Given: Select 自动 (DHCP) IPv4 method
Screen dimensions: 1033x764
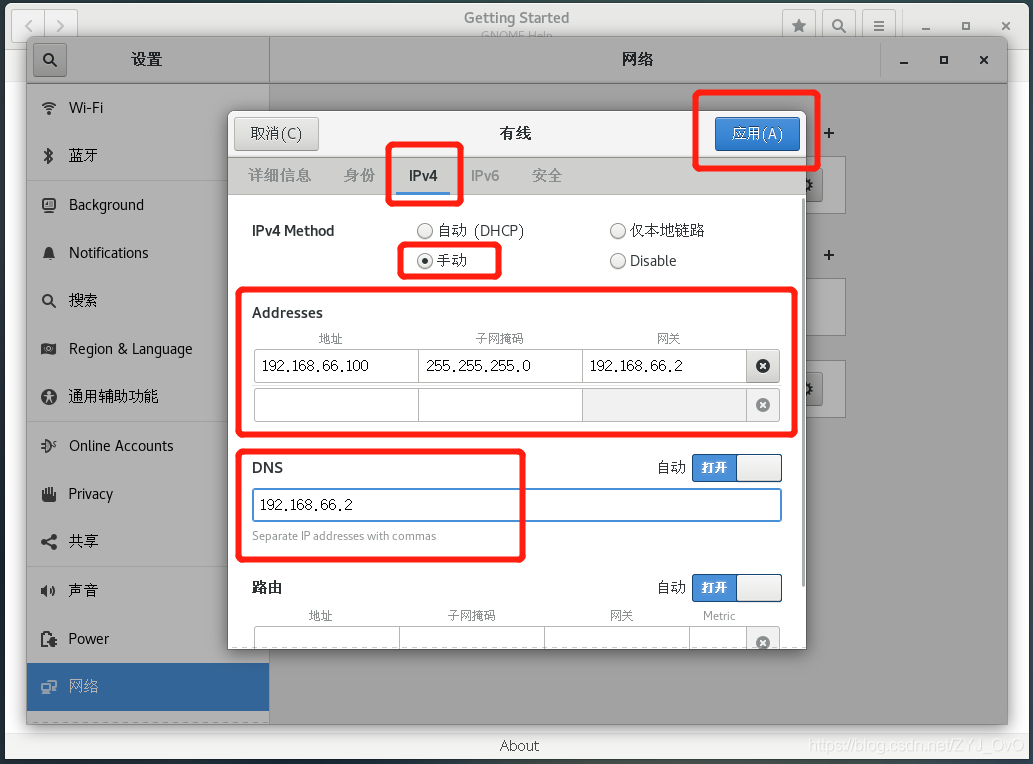Looking at the screenshot, I should click(470, 231).
